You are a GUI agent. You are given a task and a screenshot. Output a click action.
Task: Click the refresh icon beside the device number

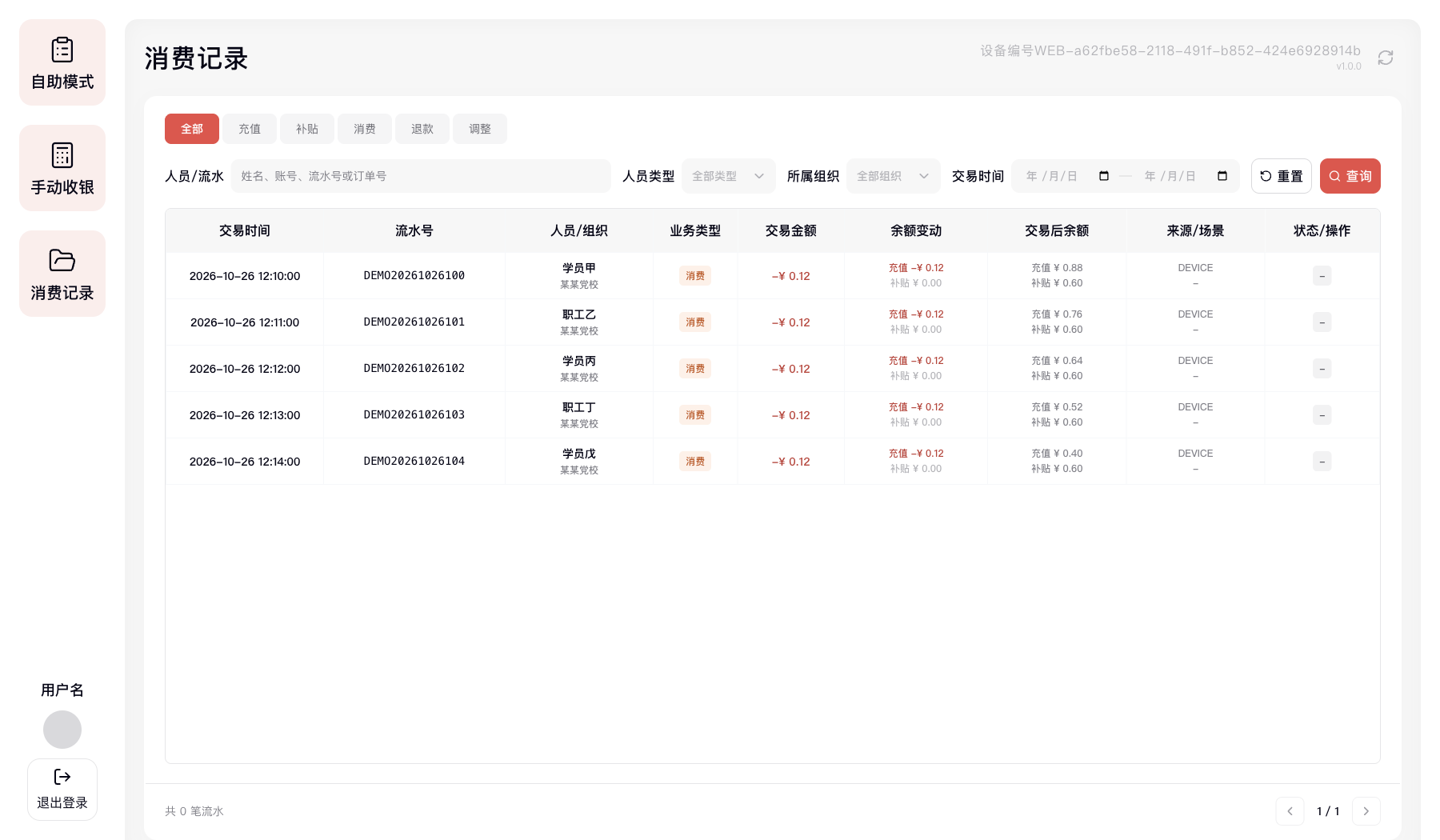click(1386, 58)
